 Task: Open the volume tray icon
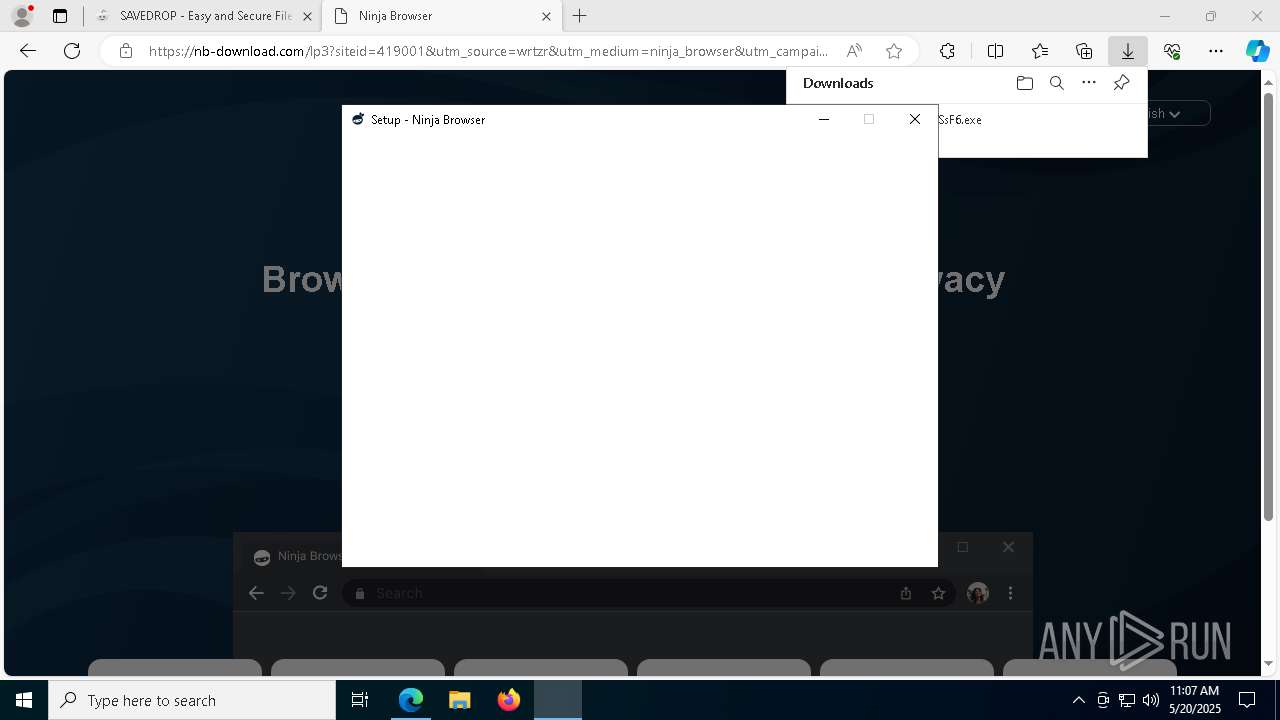(1150, 700)
